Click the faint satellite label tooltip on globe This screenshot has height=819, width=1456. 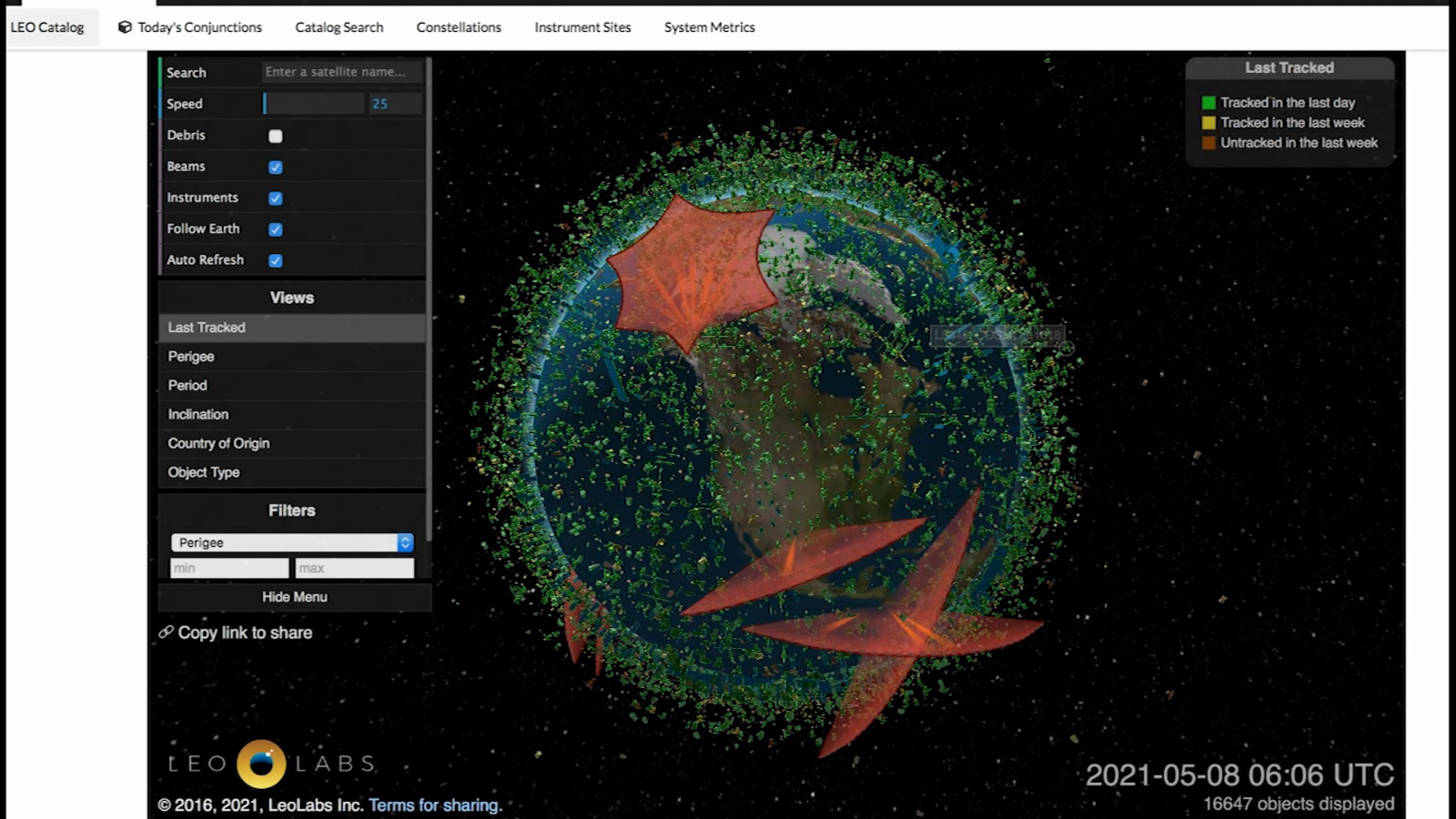pyautogui.click(x=997, y=335)
